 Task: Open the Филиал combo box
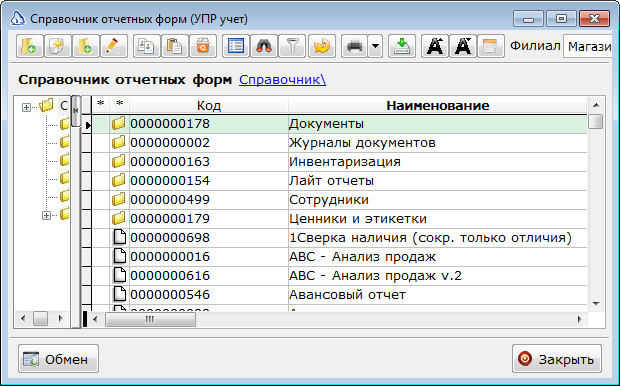[588, 47]
